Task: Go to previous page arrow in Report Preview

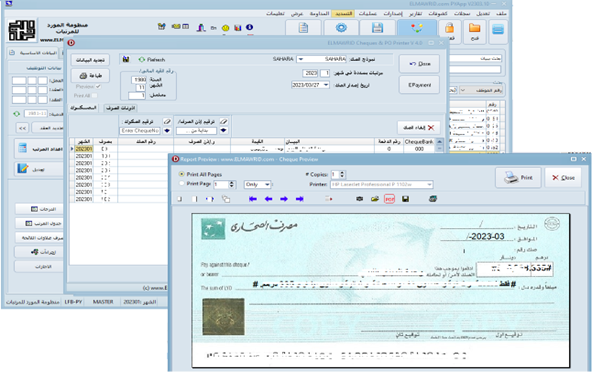Action: point(268,199)
